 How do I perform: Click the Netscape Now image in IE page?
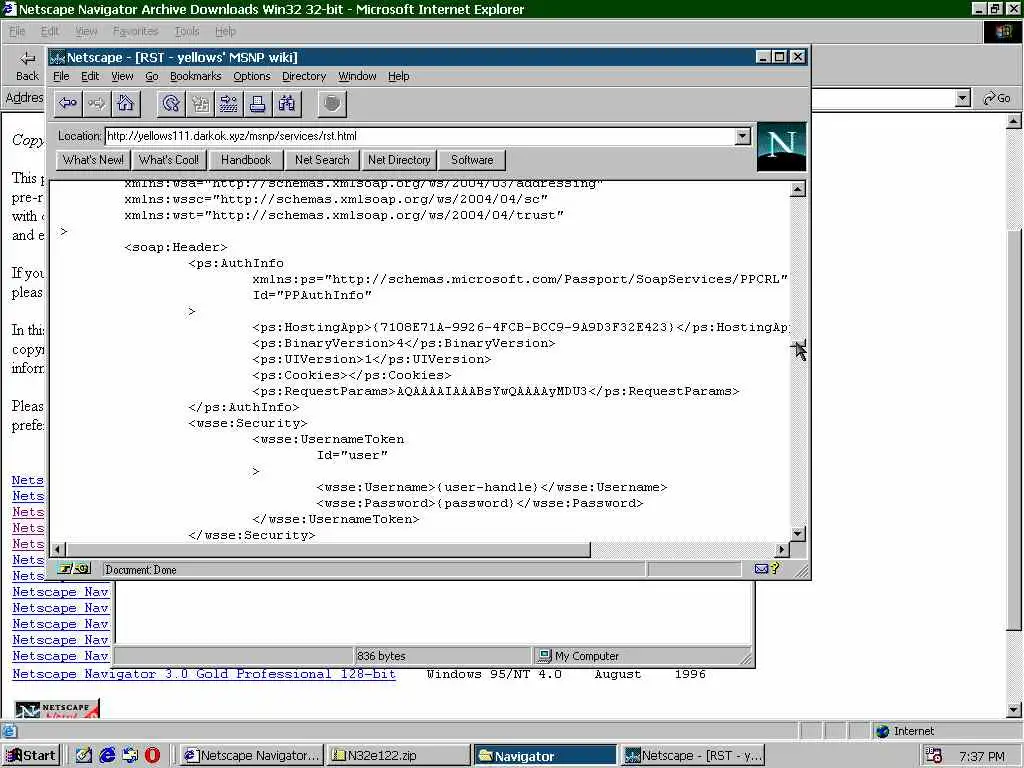pos(57,709)
